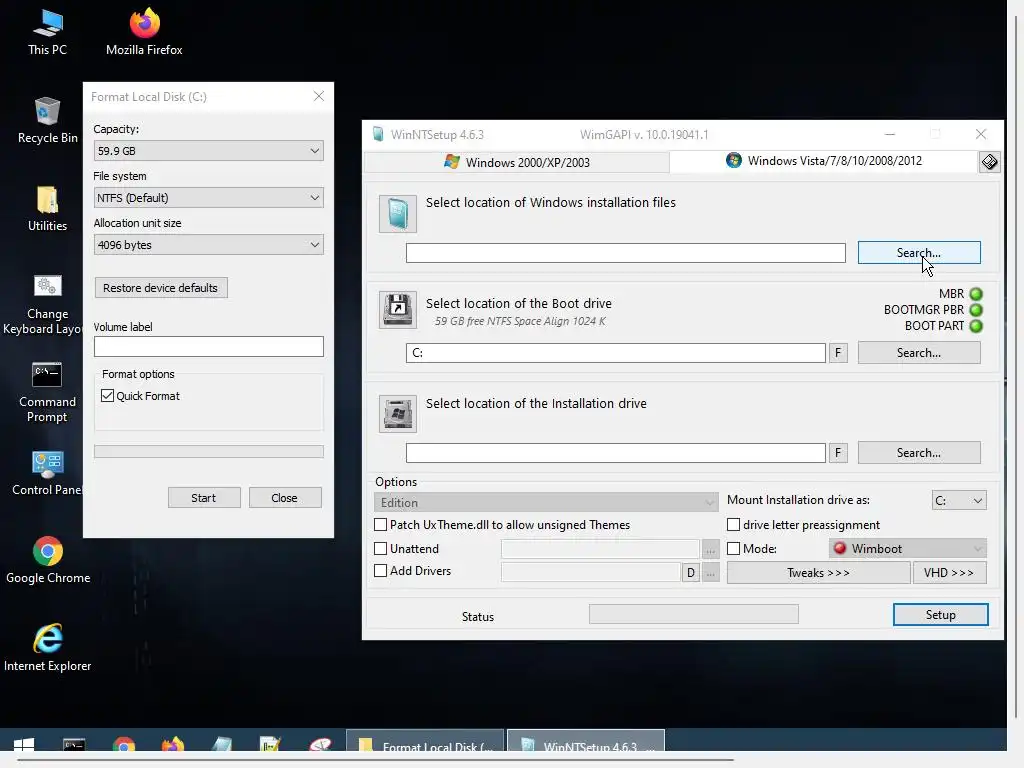Click Search for Windows installation files
Screen dimensions: 1024x768
tap(919, 253)
